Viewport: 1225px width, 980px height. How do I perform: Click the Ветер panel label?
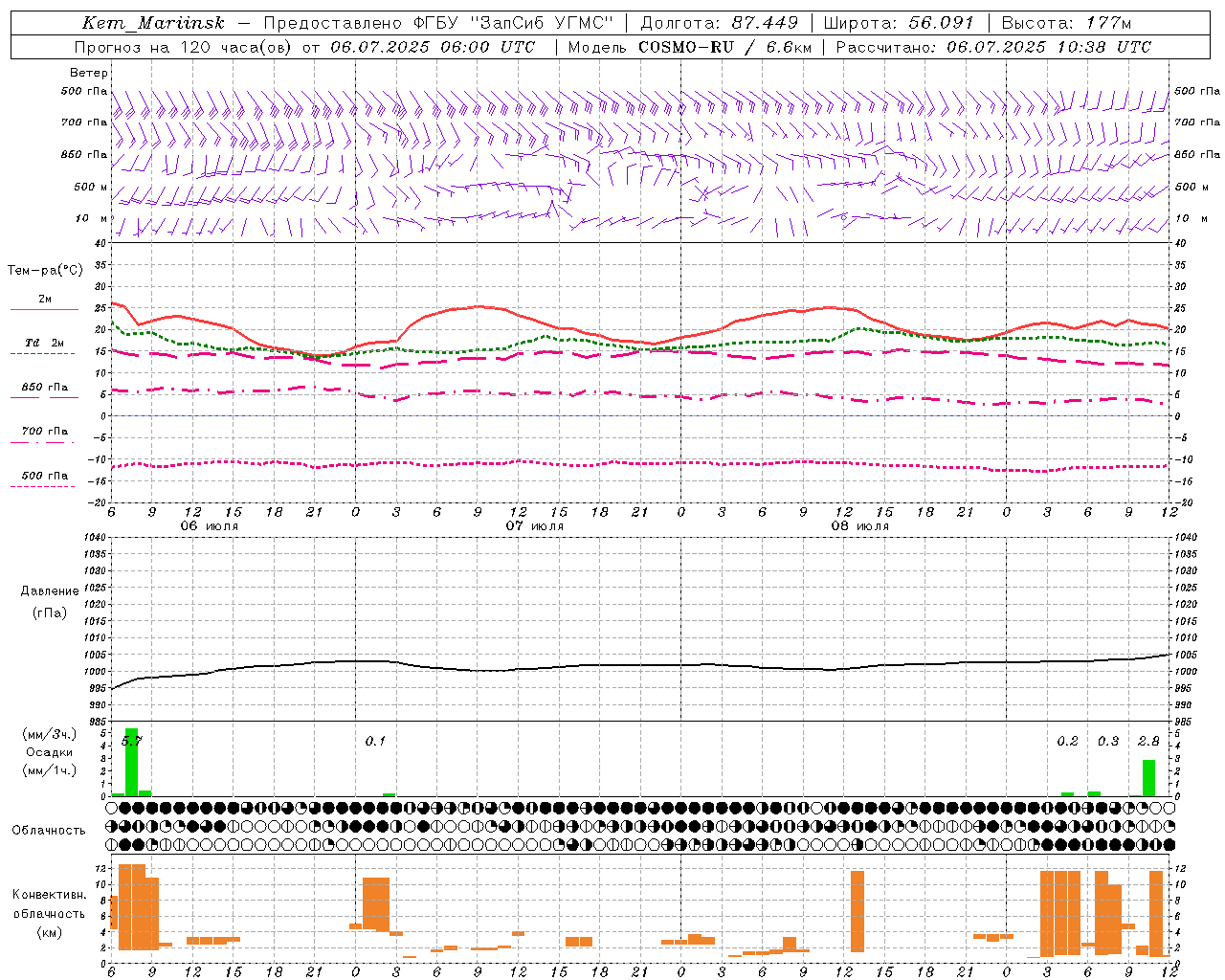[89, 73]
